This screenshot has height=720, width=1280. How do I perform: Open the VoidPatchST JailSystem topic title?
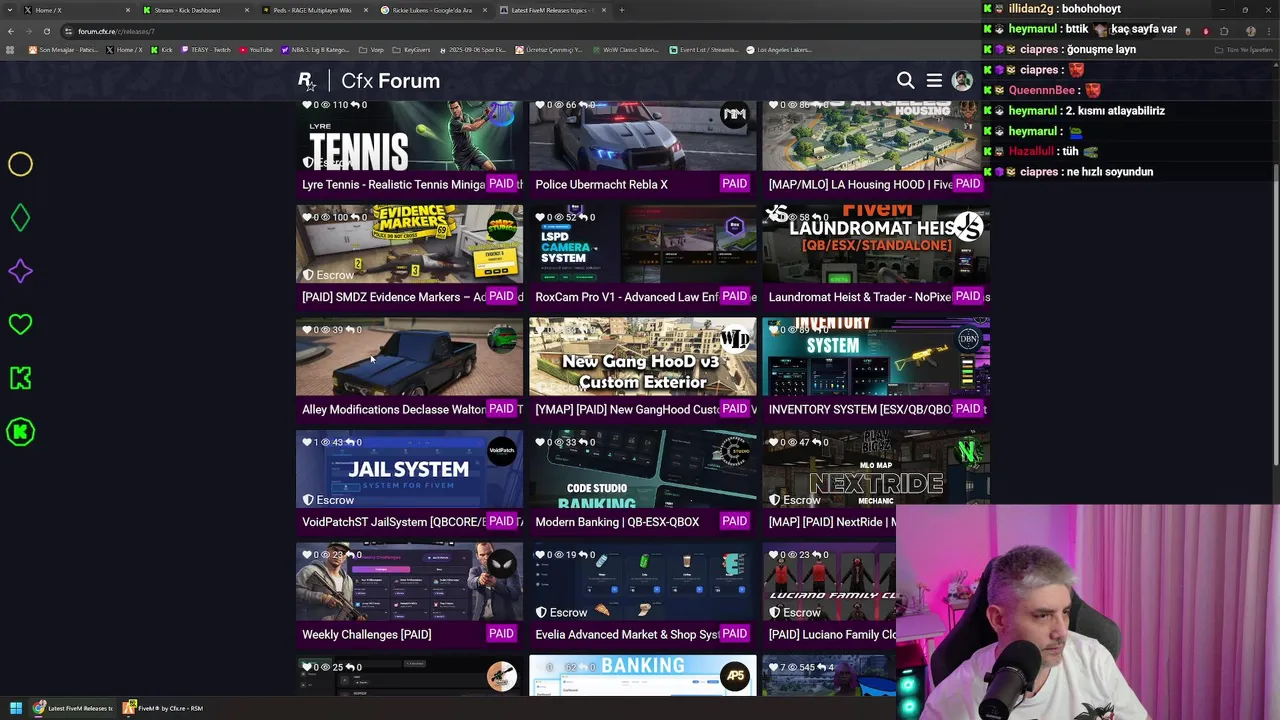point(393,522)
